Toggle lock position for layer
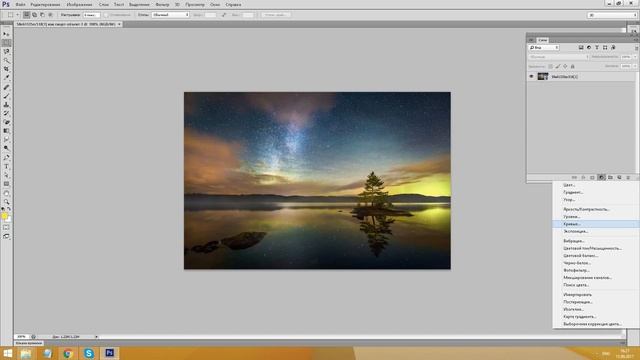The width and height of the screenshot is (640, 360). click(x=565, y=66)
